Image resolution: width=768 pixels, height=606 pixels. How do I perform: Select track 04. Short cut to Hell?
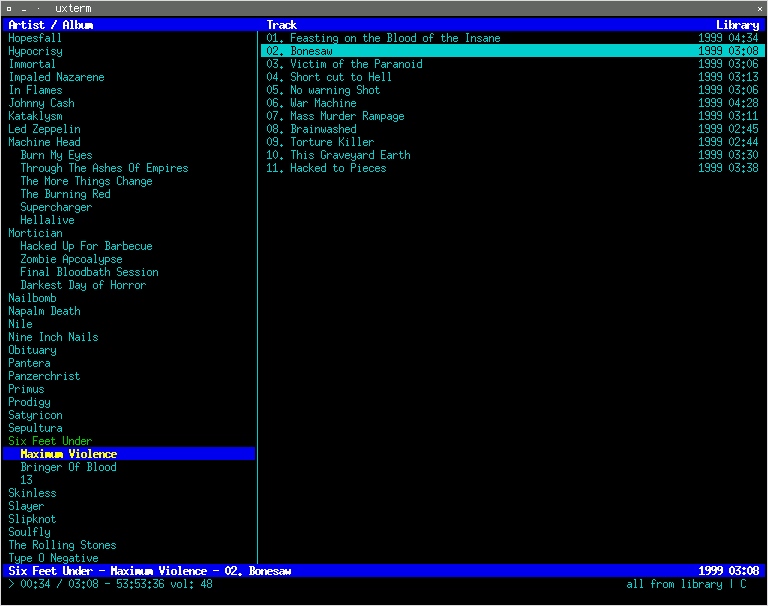coord(512,77)
